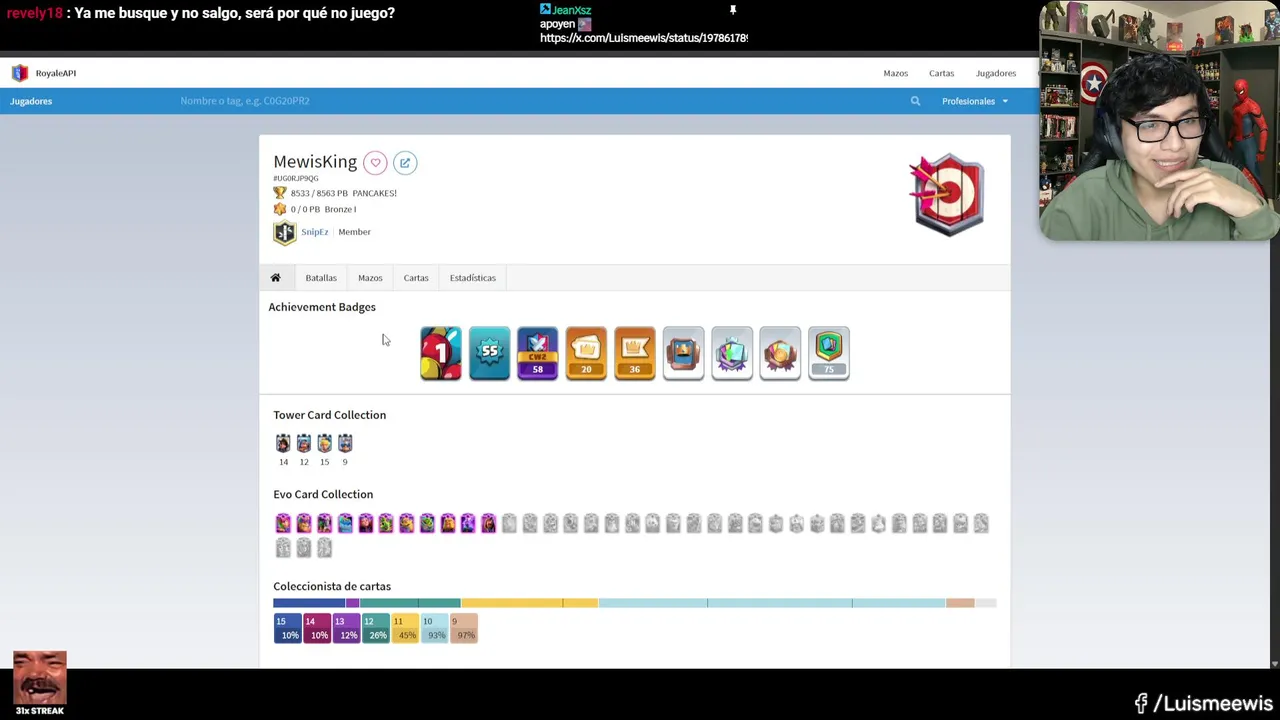1280x720 pixels.
Task: Click the trophy icon beside 8533 / 8563 PB
Action: (x=280, y=193)
